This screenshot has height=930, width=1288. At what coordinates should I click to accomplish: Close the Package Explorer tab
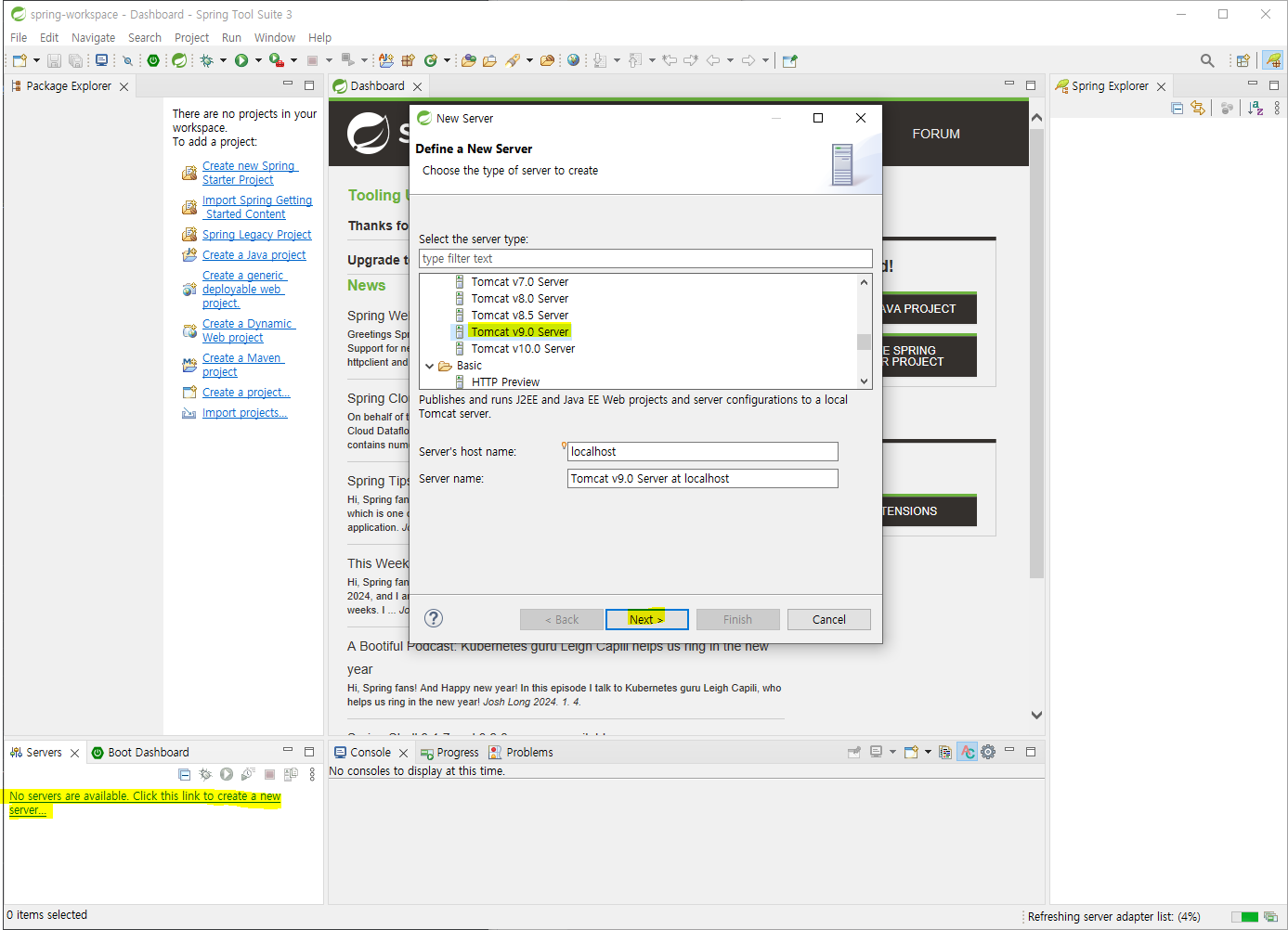point(124,86)
